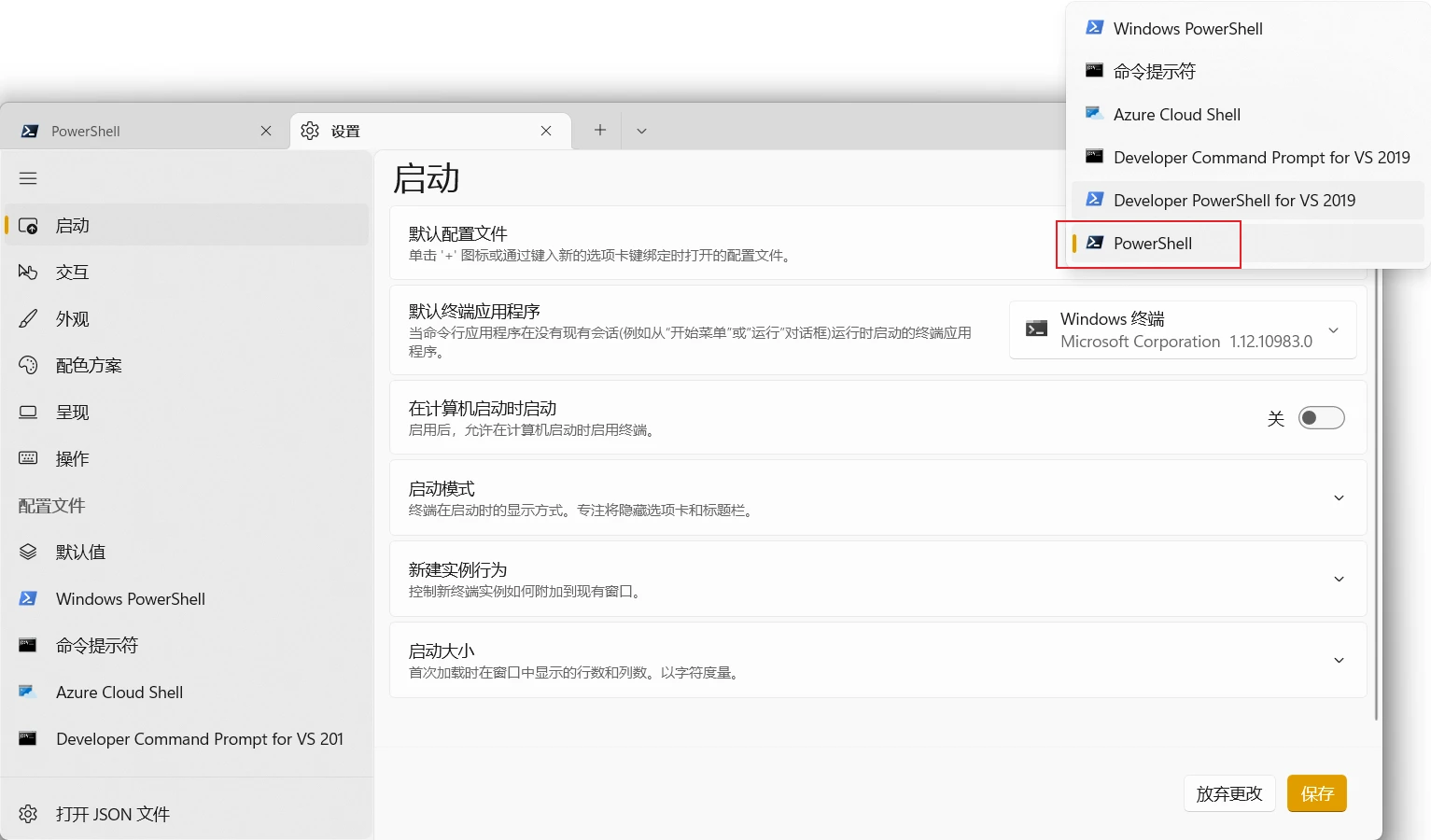Click the 放弃更改 discard changes button
This screenshot has width=1431, height=840.
point(1229,793)
